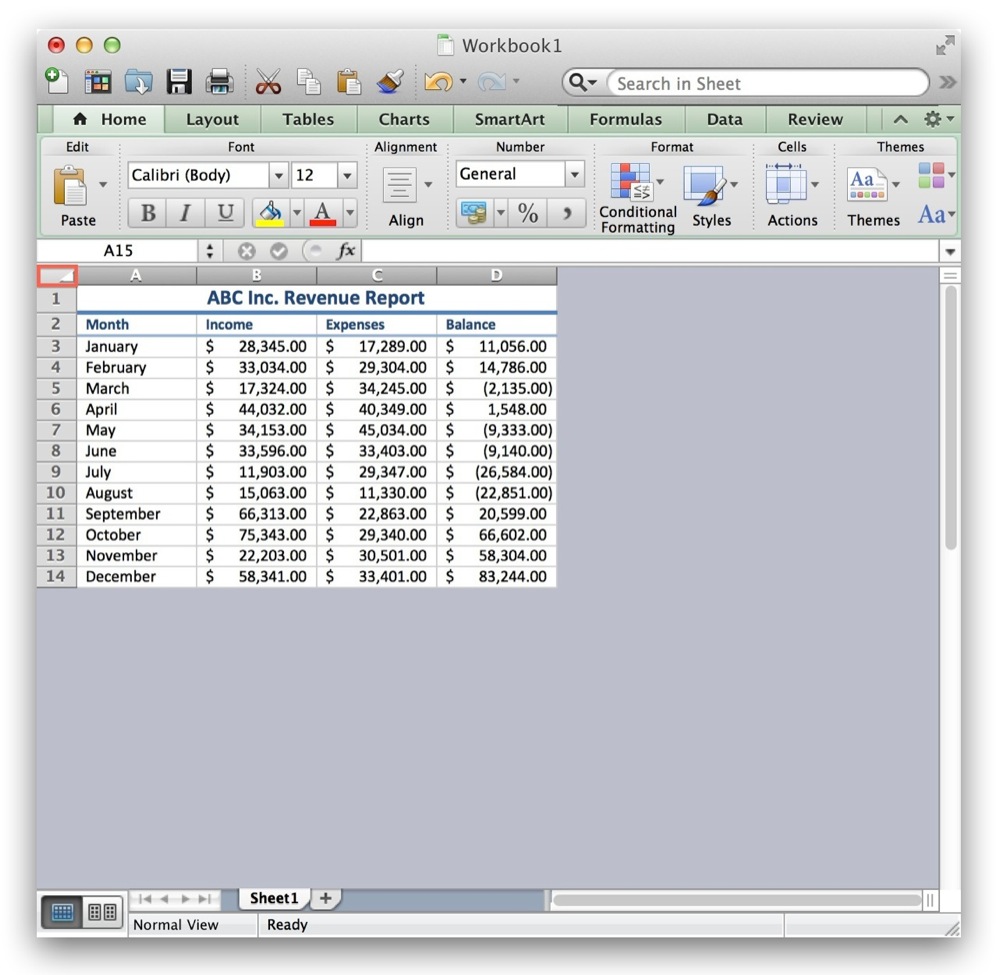Viewport: 1000px width, 975px height.
Task: Open the search options magnifier dropdown
Action: tap(582, 82)
